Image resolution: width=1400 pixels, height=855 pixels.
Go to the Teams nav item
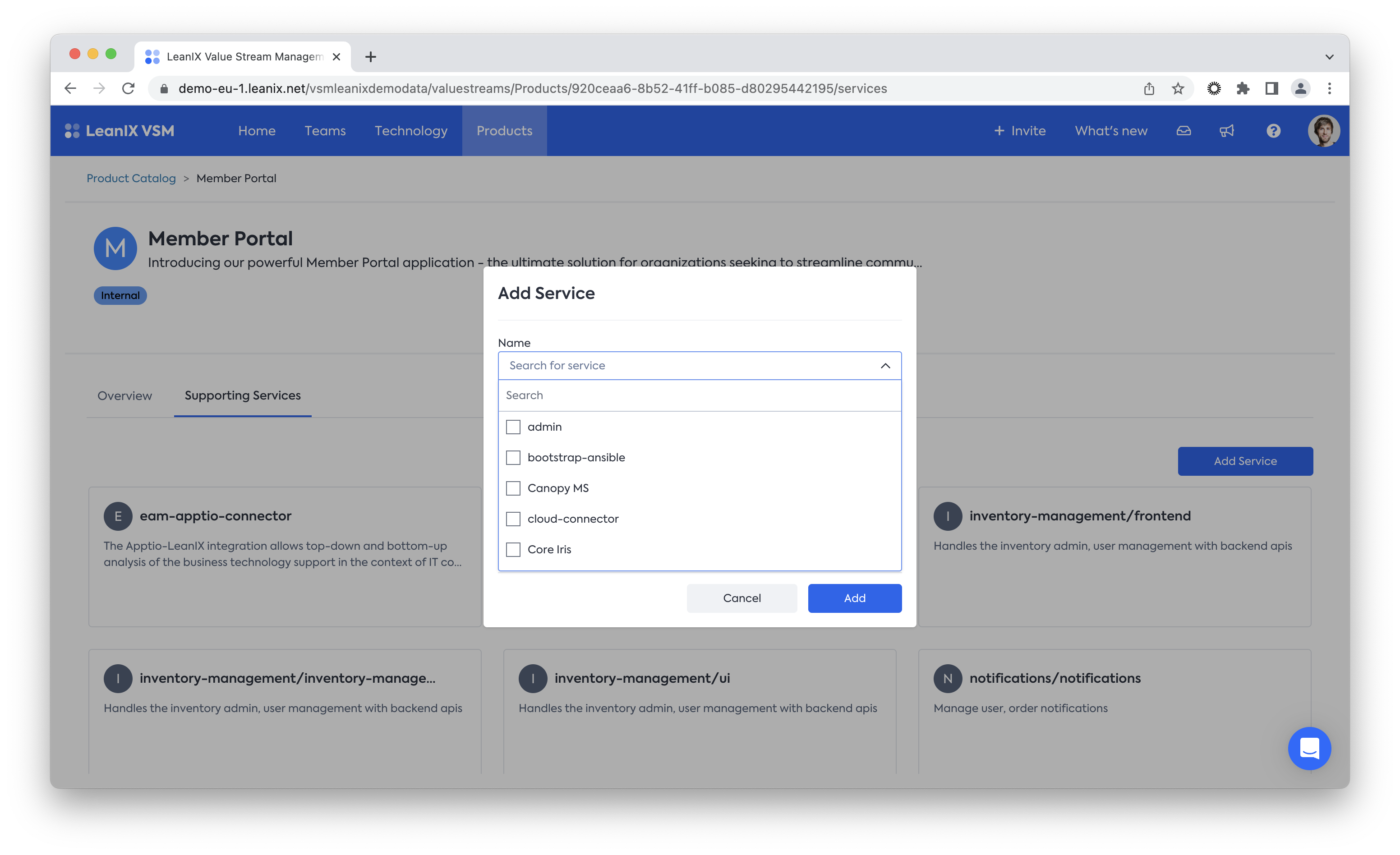pyautogui.click(x=325, y=131)
